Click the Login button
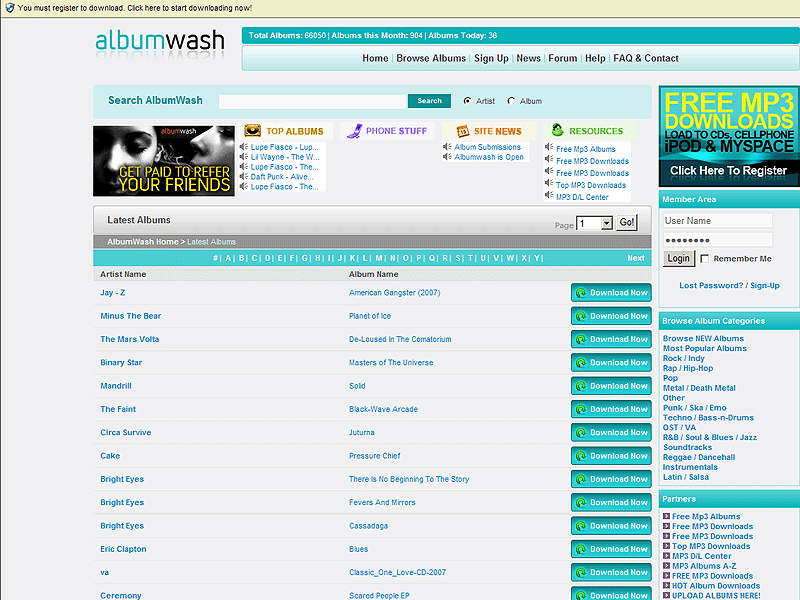Screen dimensions: 800x600 [x=679, y=258]
